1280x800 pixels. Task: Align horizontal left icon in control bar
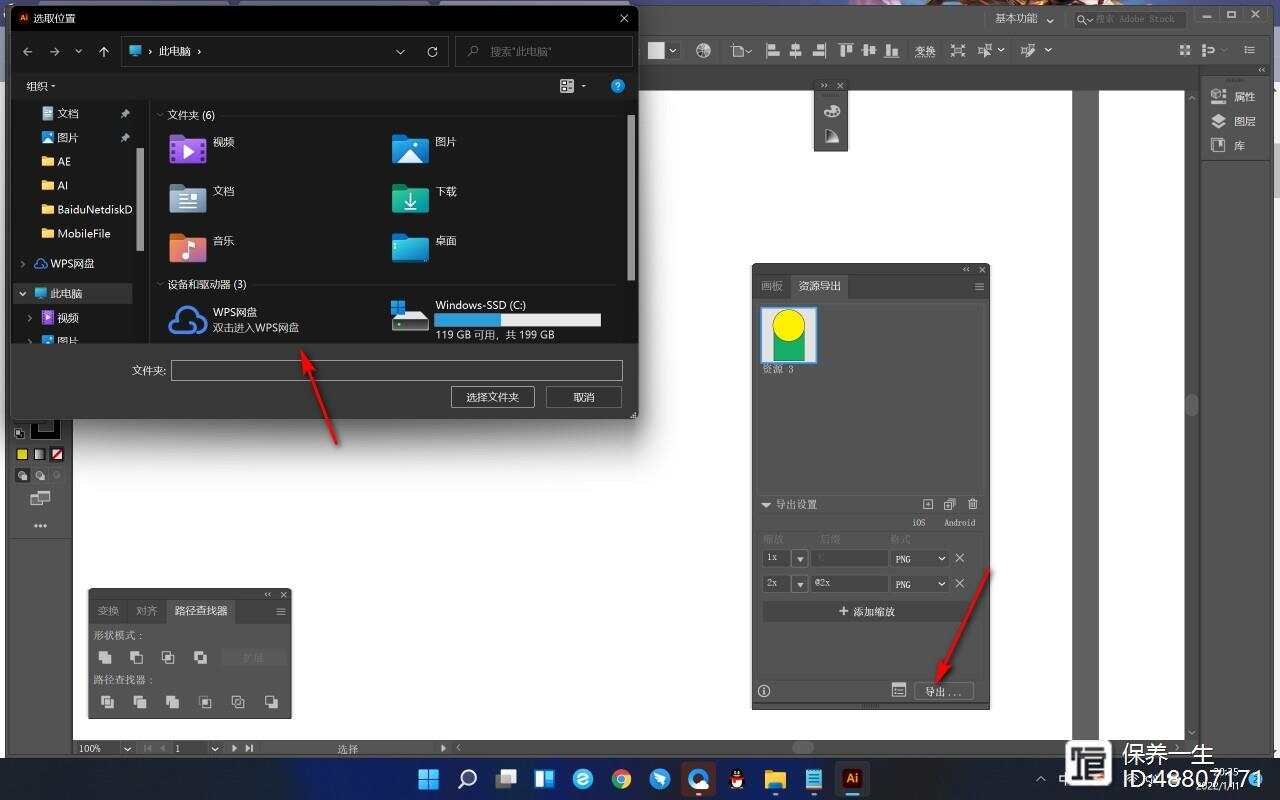tap(773, 50)
